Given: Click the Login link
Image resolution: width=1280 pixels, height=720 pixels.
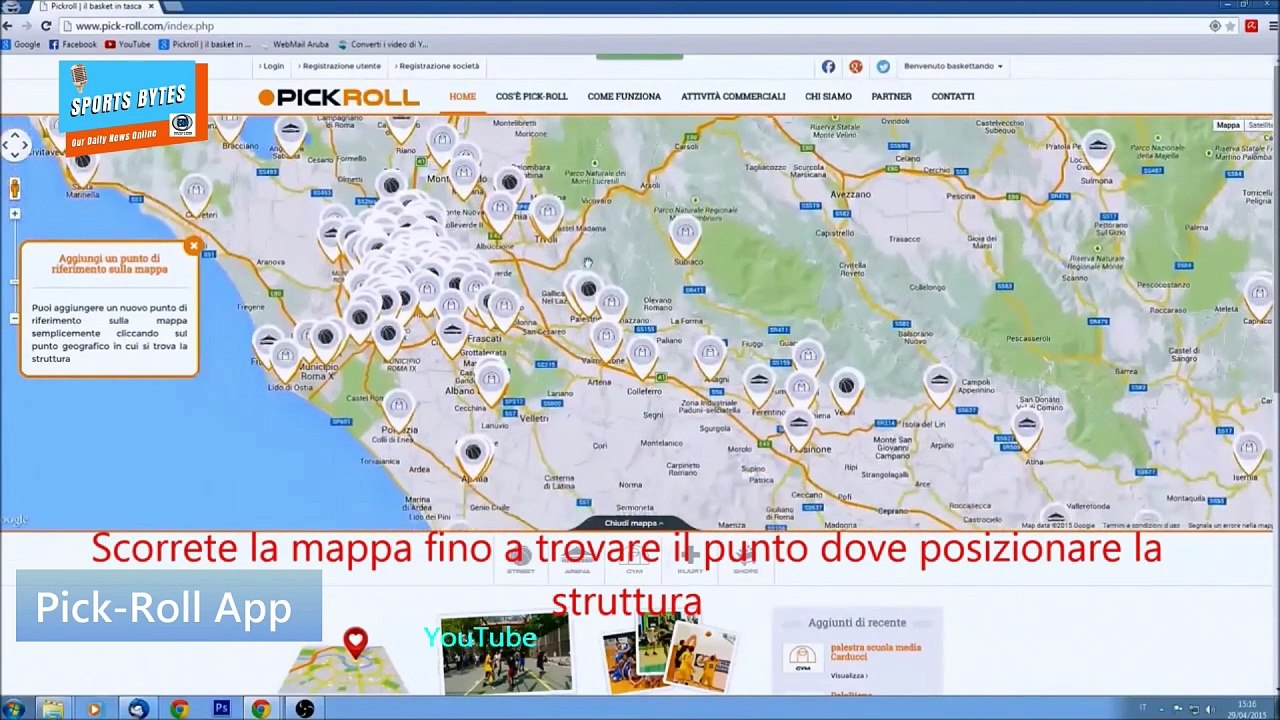Looking at the screenshot, I should [271, 66].
